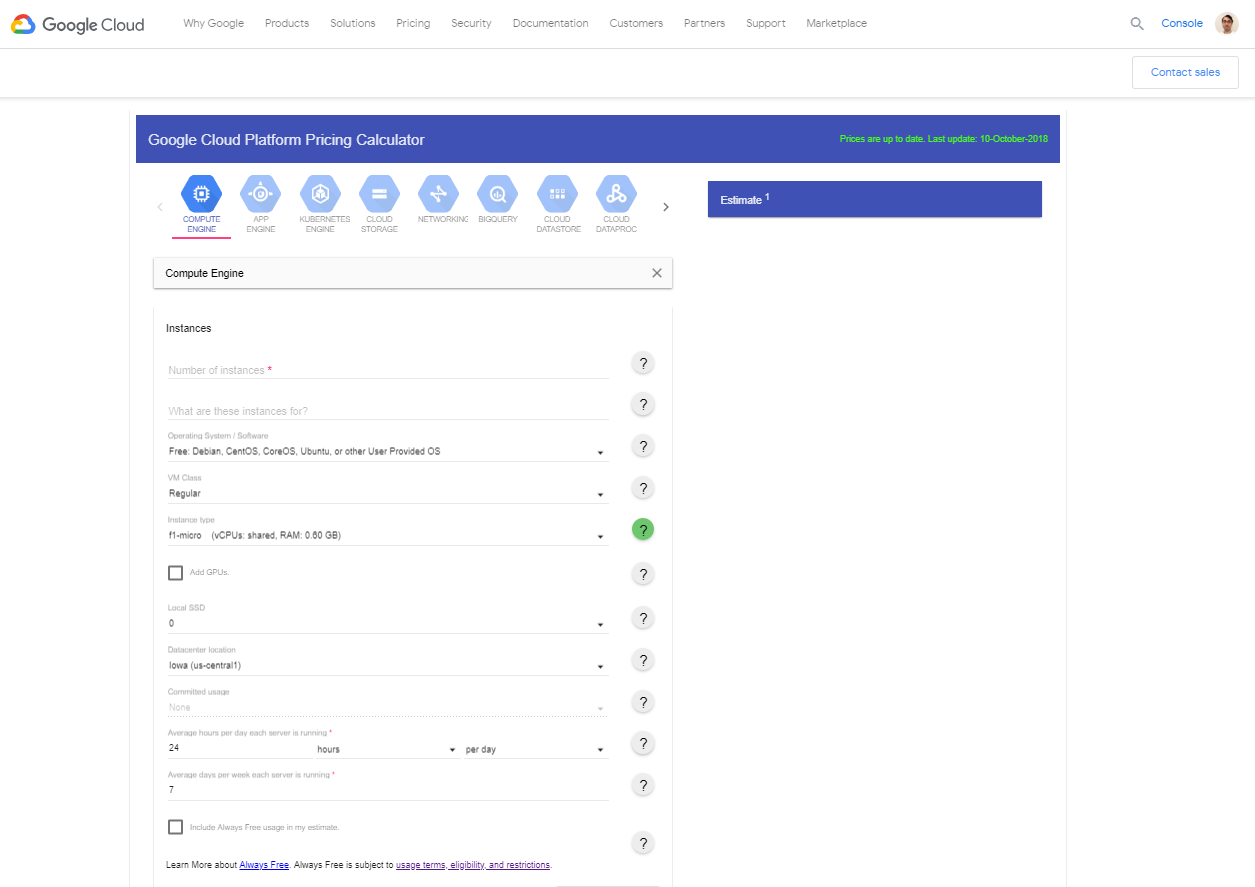
Task: Open help for VM Class
Action: tap(643, 489)
